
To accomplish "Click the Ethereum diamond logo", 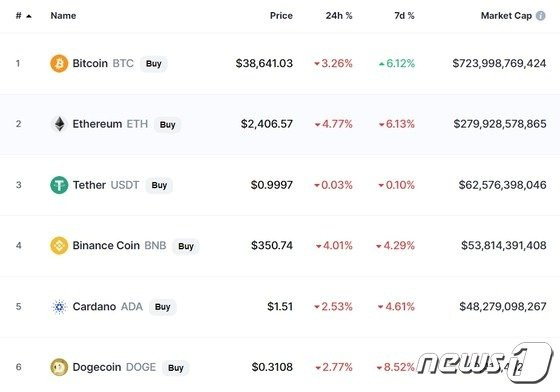I will click(59, 124).
